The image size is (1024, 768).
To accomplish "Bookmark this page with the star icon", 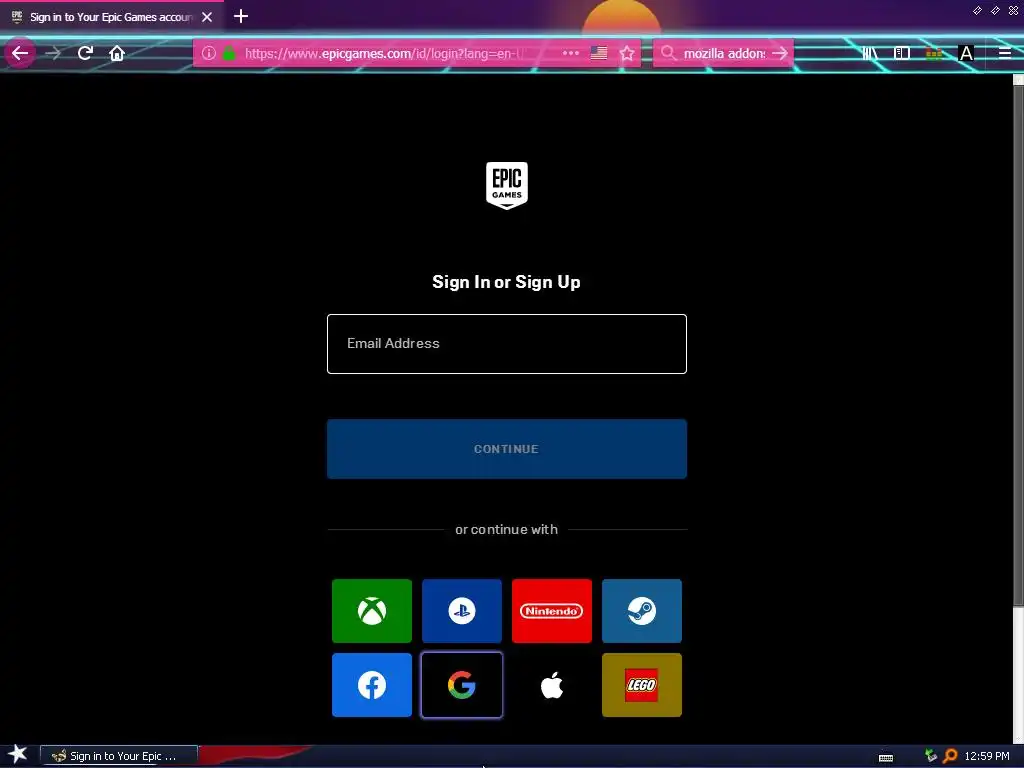I will pyautogui.click(x=627, y=53).
